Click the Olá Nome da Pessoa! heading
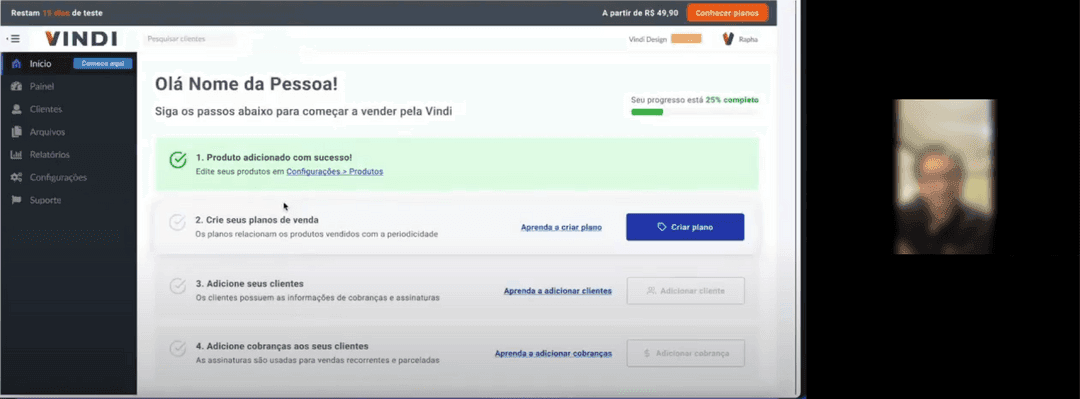 pos(246,85)
